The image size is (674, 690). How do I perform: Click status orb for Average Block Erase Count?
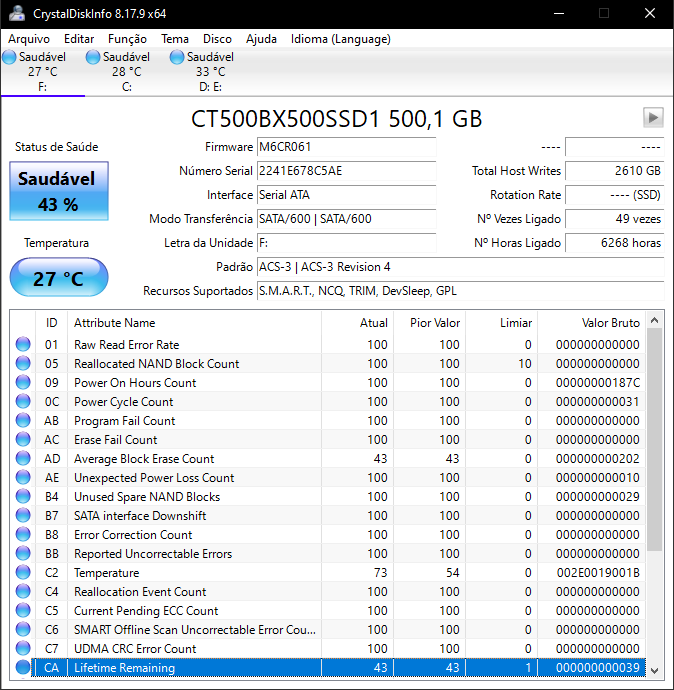(23, 458)
